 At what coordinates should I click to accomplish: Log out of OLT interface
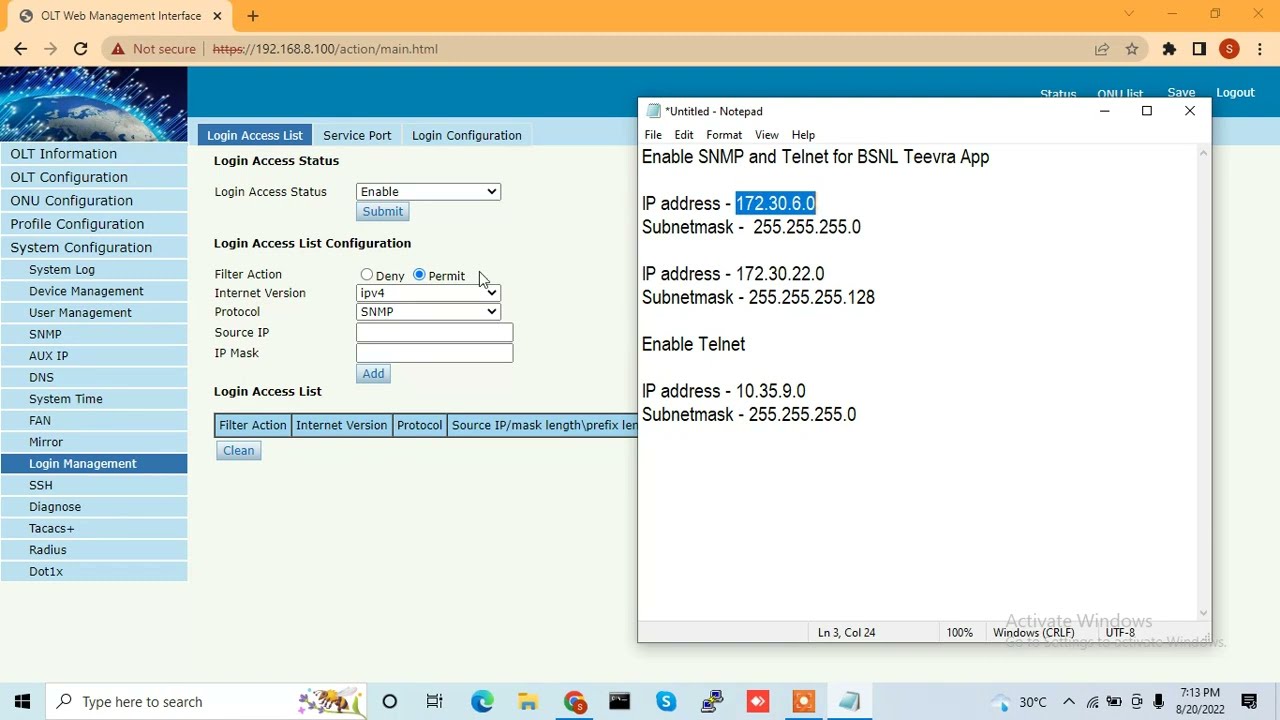pos(1235,92)
